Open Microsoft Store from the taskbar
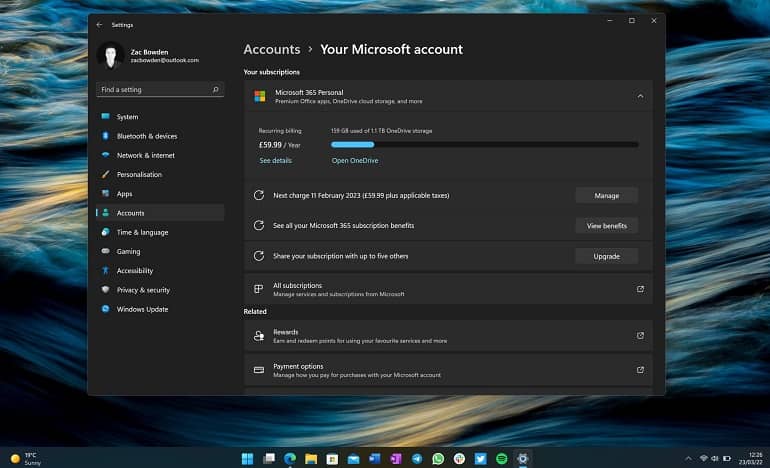The height and width of the screenshot is (468, 770). tap(332, 459)
